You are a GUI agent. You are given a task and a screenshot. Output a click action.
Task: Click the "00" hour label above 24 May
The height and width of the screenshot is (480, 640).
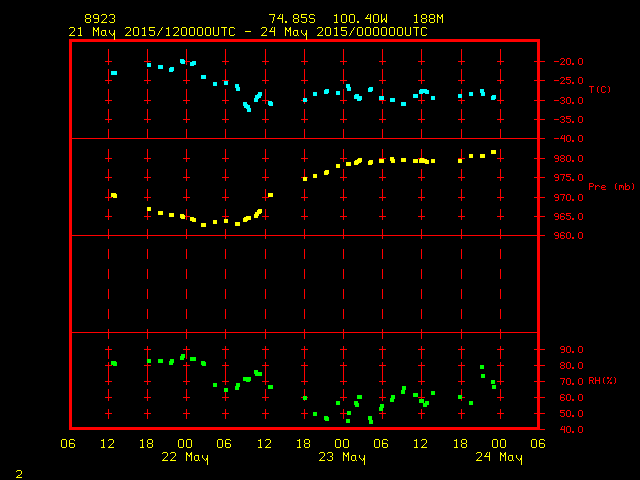[x=499, y=444]
